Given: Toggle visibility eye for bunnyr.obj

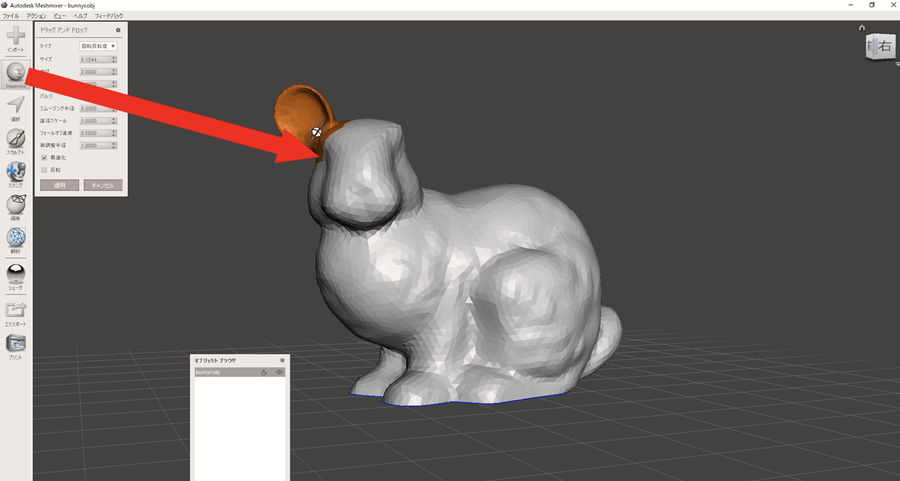Looking at the screenshot, I should tap(280, 373).
